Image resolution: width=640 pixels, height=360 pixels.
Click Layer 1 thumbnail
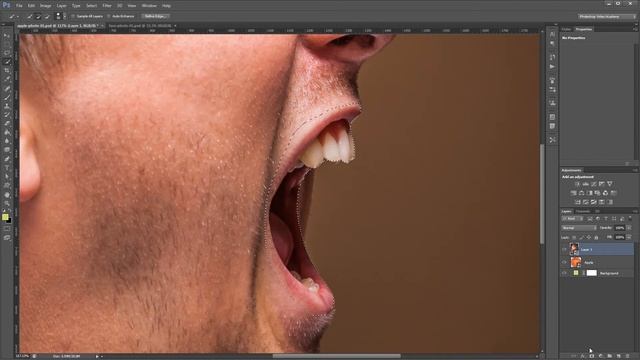(x=574, y=249)
